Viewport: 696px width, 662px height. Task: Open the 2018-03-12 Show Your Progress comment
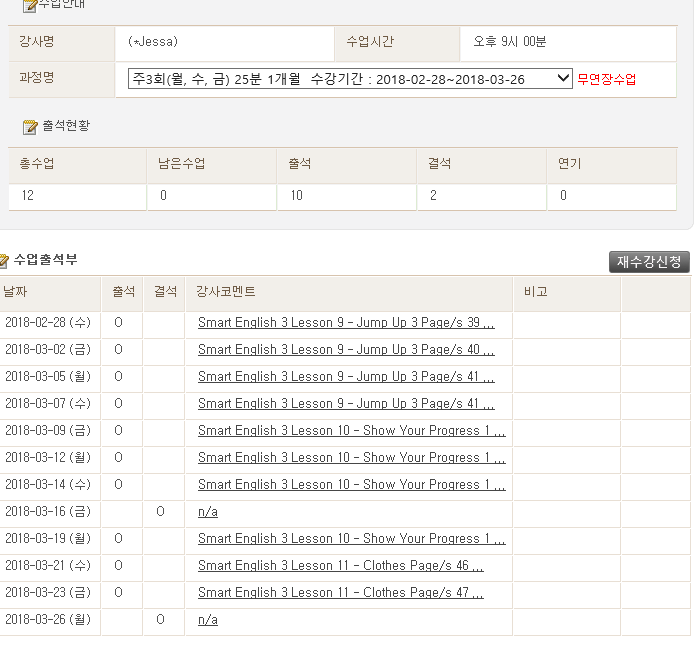click(x=351, y=458)
